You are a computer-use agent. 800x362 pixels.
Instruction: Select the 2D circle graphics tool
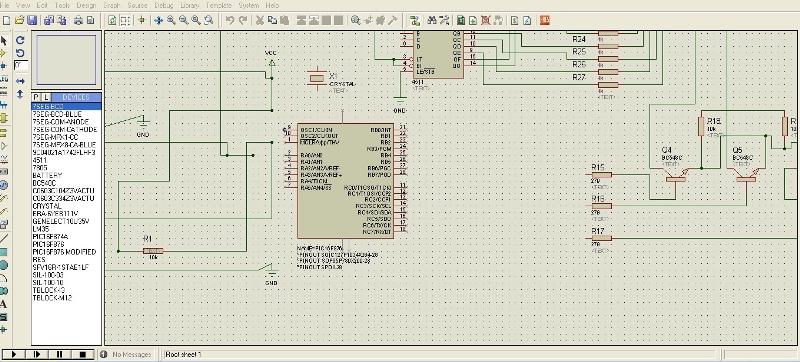[4, 265]
